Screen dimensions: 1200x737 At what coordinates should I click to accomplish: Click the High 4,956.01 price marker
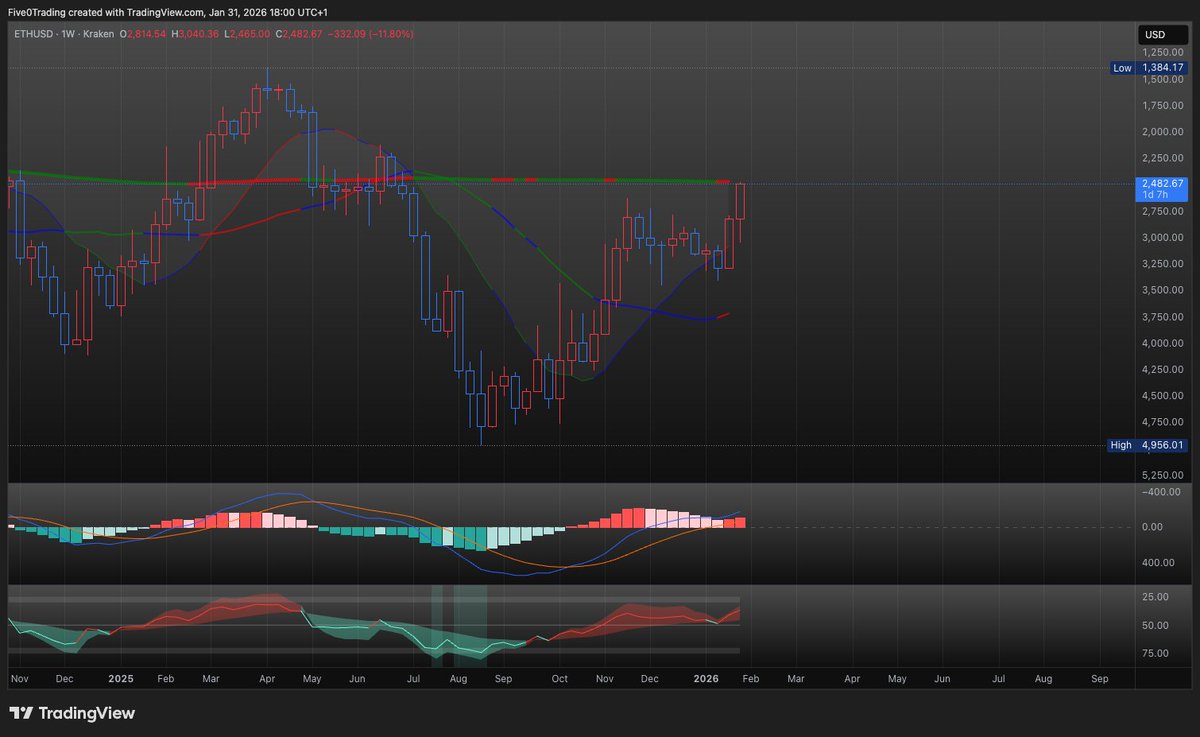coord(1148,445)
